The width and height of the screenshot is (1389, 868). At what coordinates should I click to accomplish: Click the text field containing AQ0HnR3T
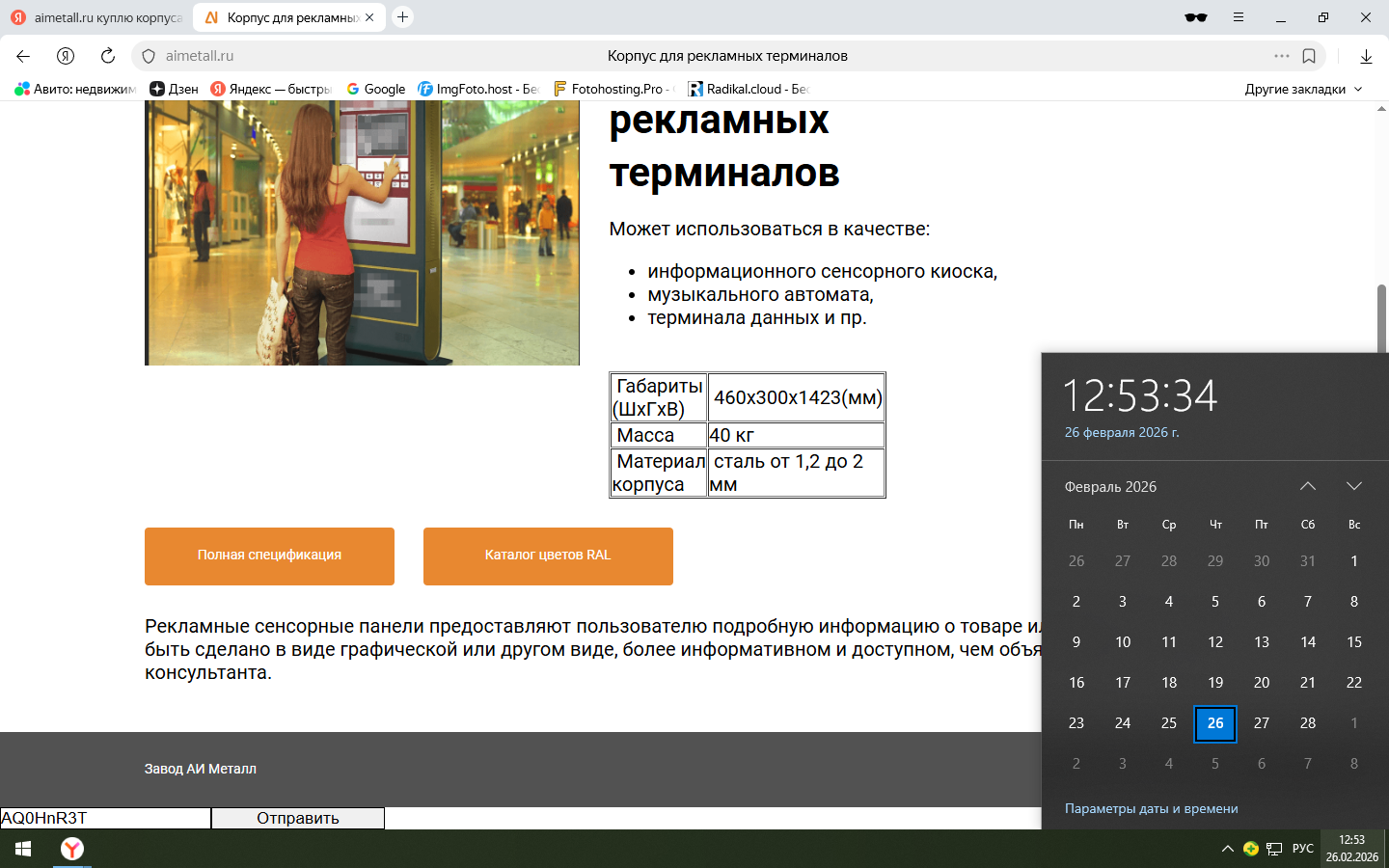coord(105,818)
